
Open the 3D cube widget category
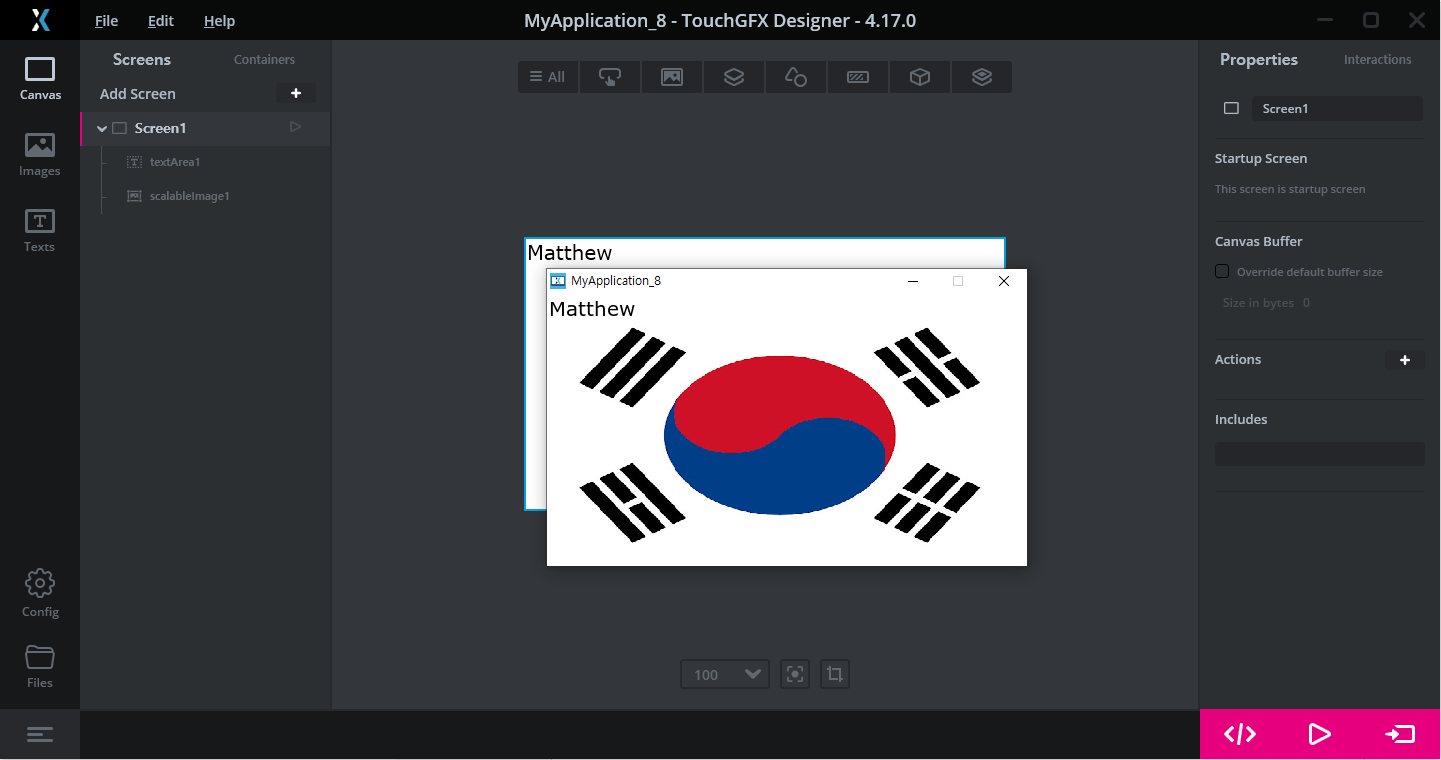(x=920, y=77)
